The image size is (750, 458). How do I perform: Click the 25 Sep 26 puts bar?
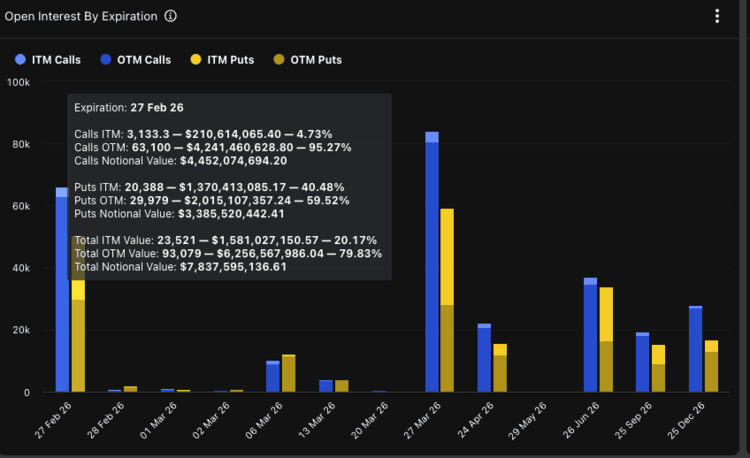658,370
